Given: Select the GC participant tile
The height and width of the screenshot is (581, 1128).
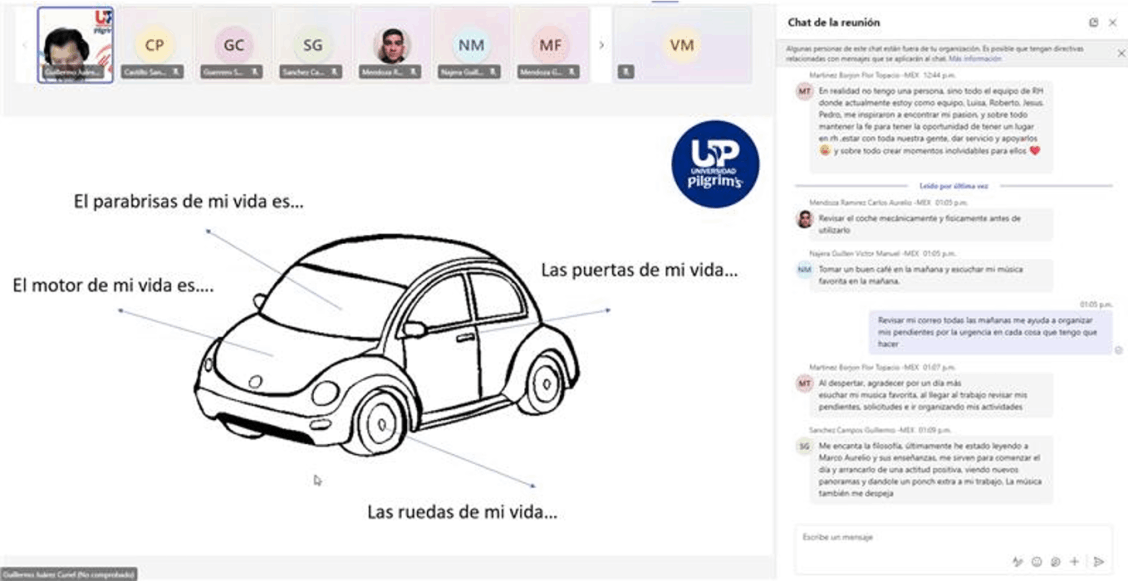Looking at the screenshot, I should 234,45.
